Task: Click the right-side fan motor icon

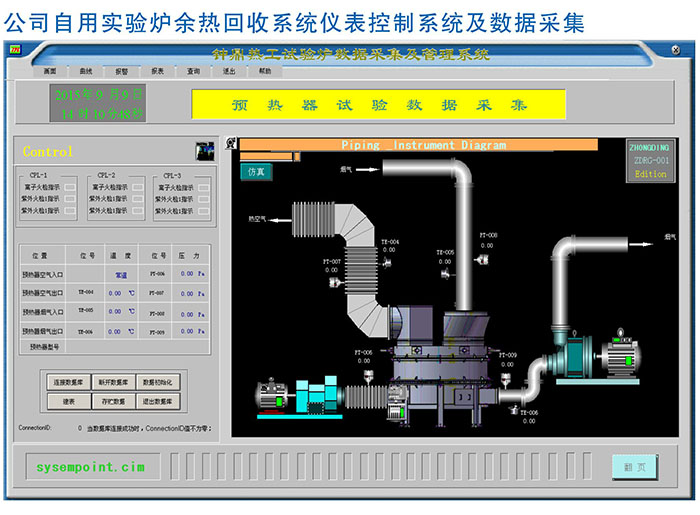Action: click(x=621, y=360)
